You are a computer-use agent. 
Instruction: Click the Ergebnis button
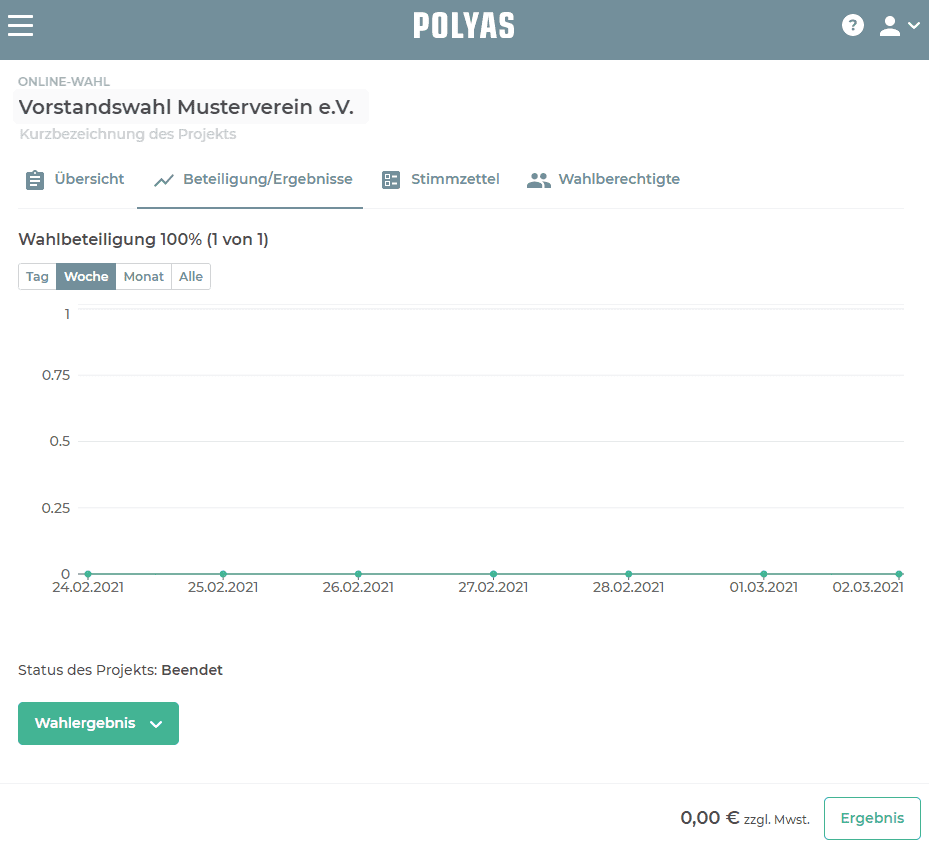(871, 818)
